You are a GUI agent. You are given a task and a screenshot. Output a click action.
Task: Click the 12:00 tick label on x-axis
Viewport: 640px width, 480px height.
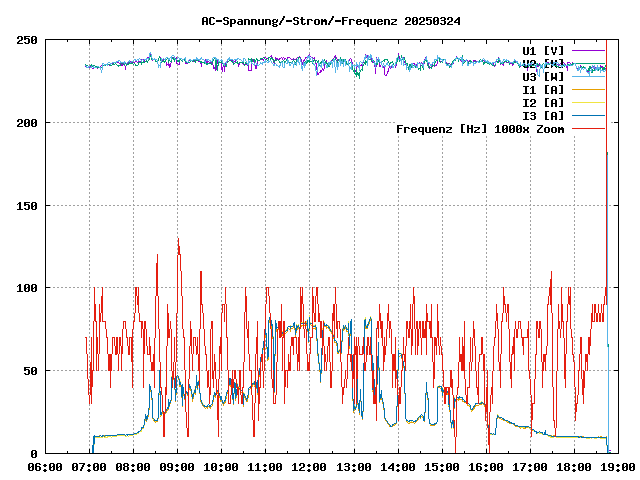(310, 467)
